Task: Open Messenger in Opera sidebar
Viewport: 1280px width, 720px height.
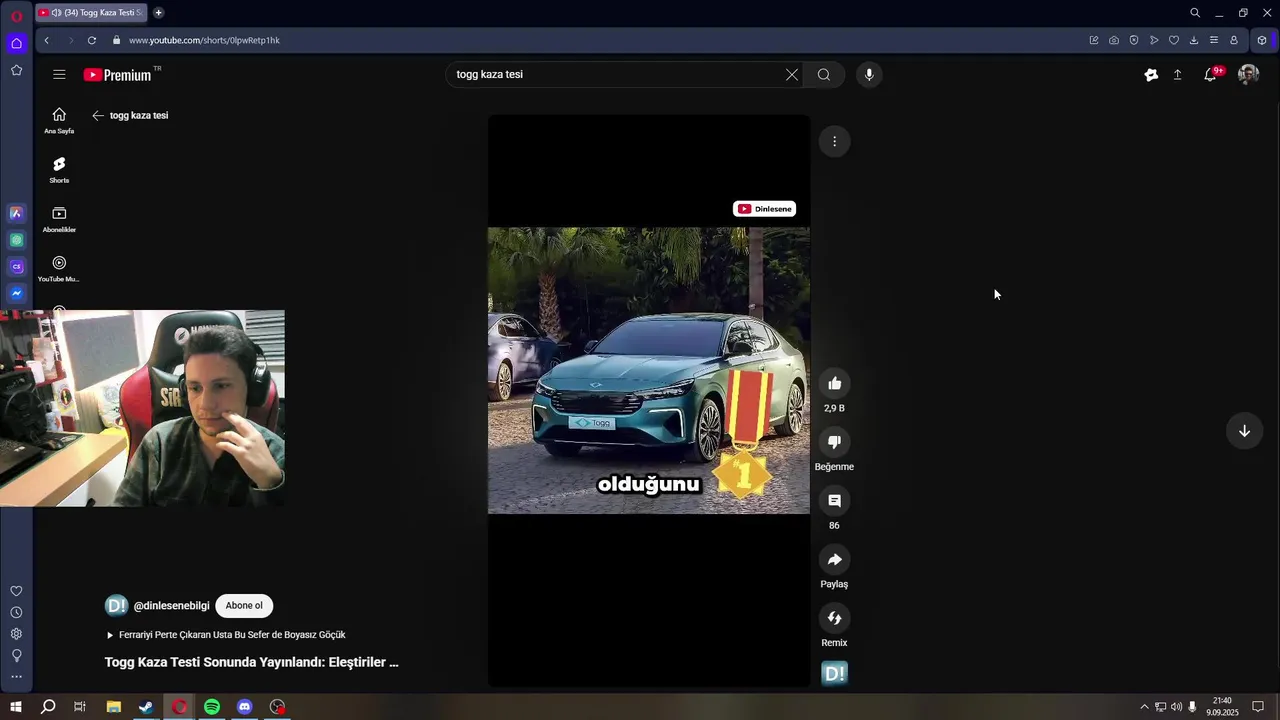Action: 16,293
